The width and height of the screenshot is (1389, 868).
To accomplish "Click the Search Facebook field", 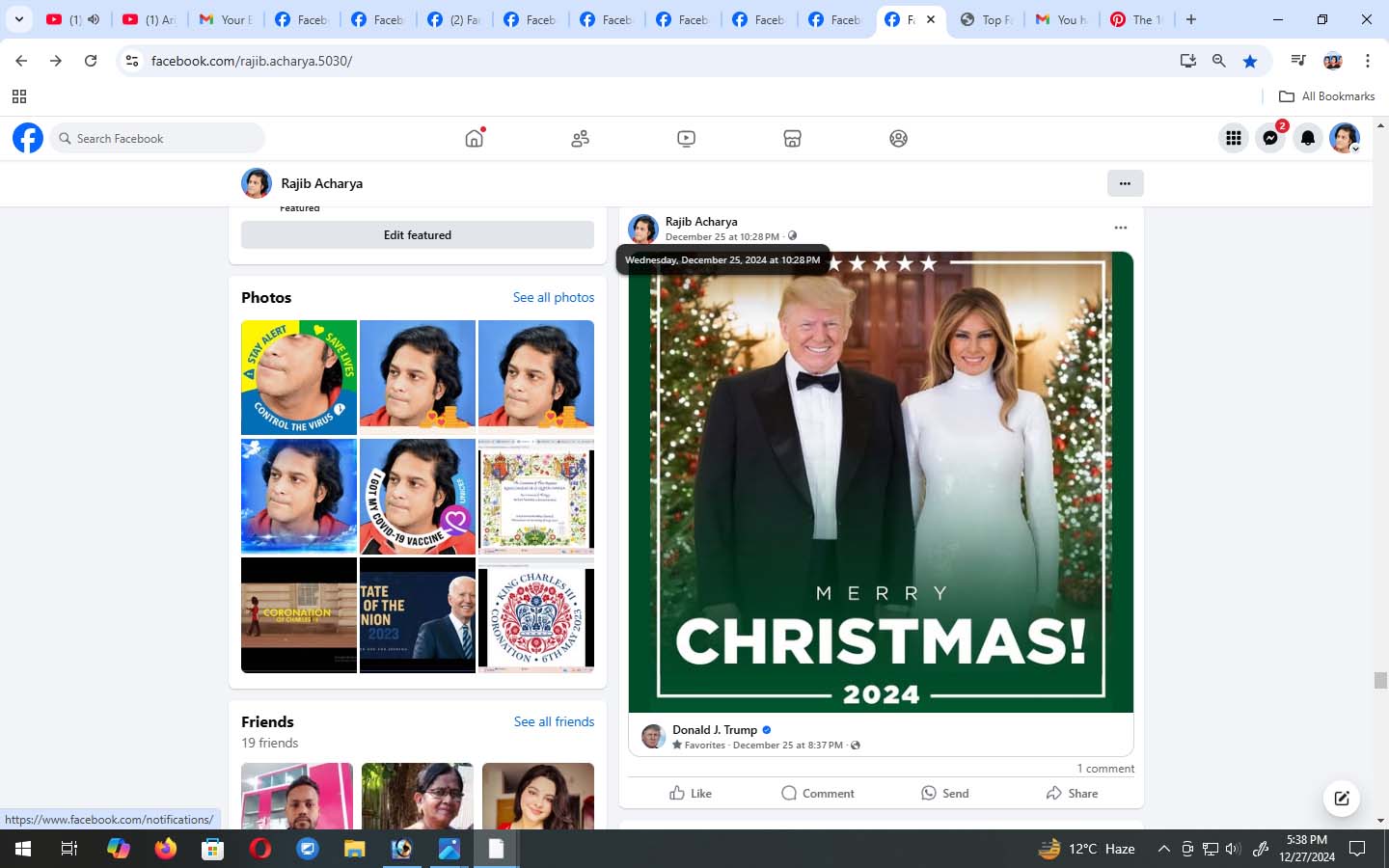I will point(157,138).
